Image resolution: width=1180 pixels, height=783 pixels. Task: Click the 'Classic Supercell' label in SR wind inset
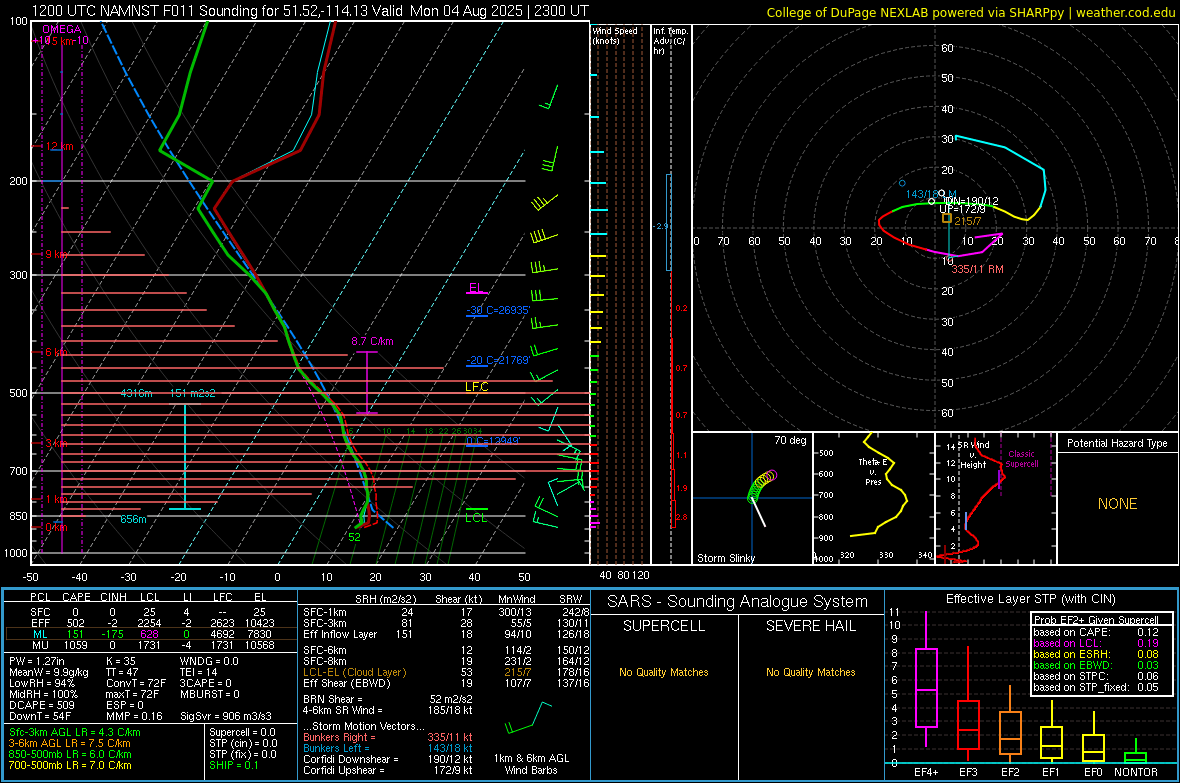[1022, 459]
